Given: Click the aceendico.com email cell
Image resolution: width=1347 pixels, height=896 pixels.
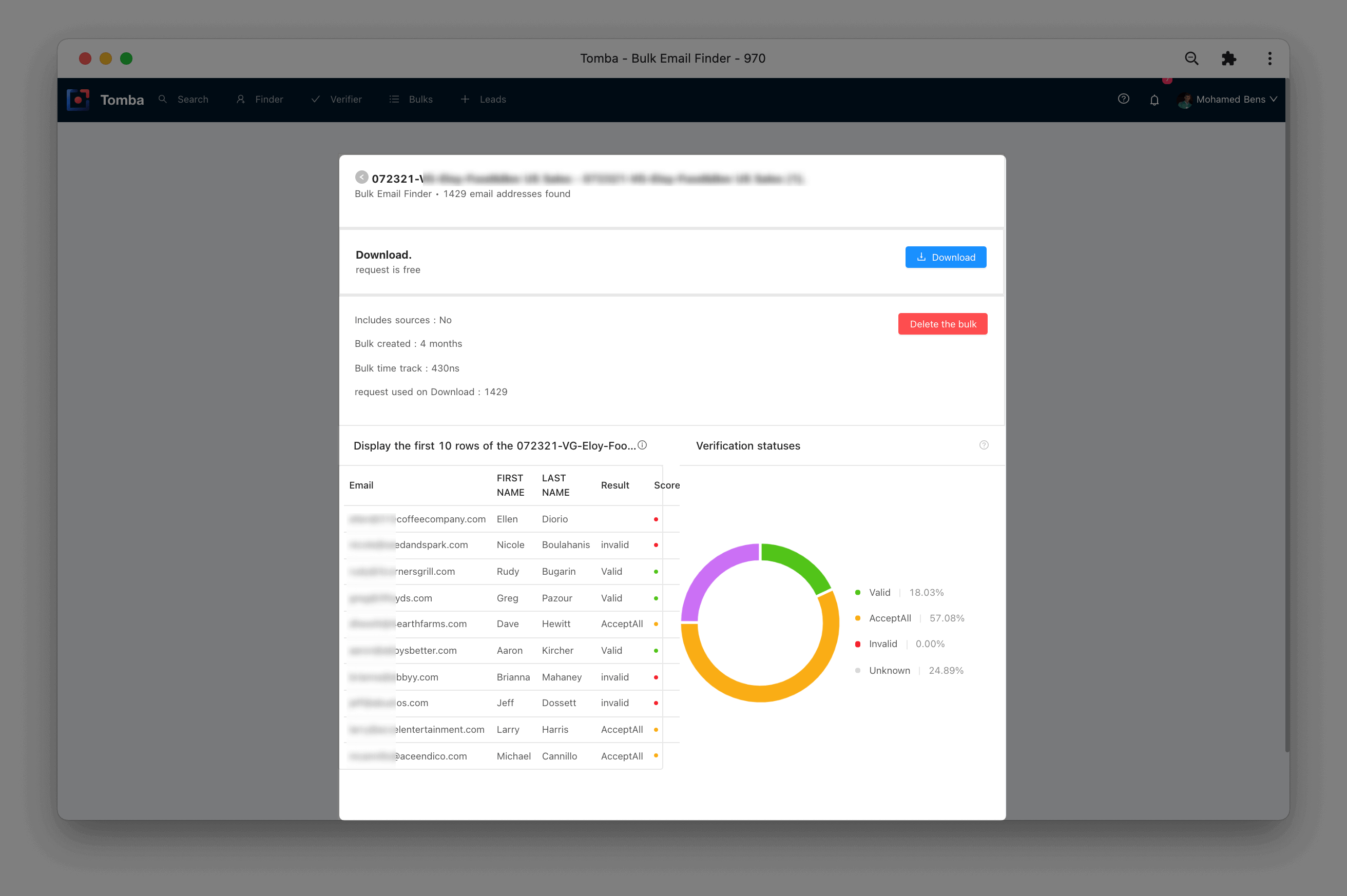Looking at the screenshot, I should click(x=408, y=756).
